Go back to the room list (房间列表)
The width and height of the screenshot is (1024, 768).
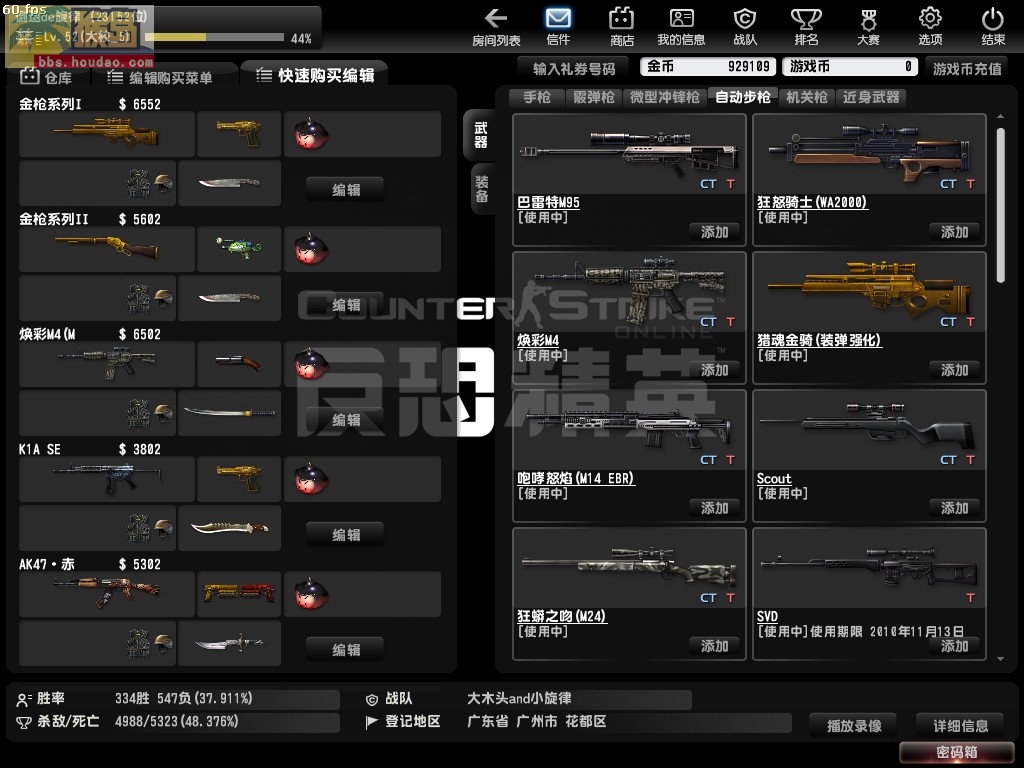point(496,26)
